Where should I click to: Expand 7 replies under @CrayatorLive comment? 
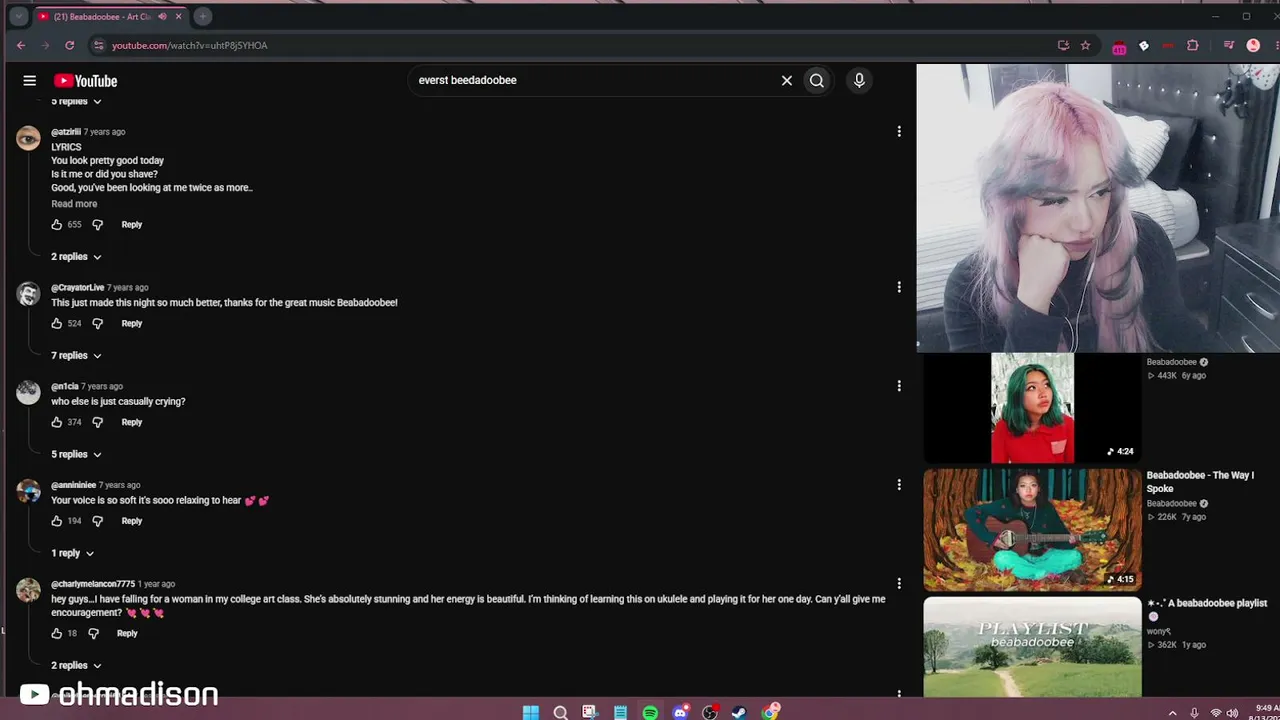tap(76, 356)
